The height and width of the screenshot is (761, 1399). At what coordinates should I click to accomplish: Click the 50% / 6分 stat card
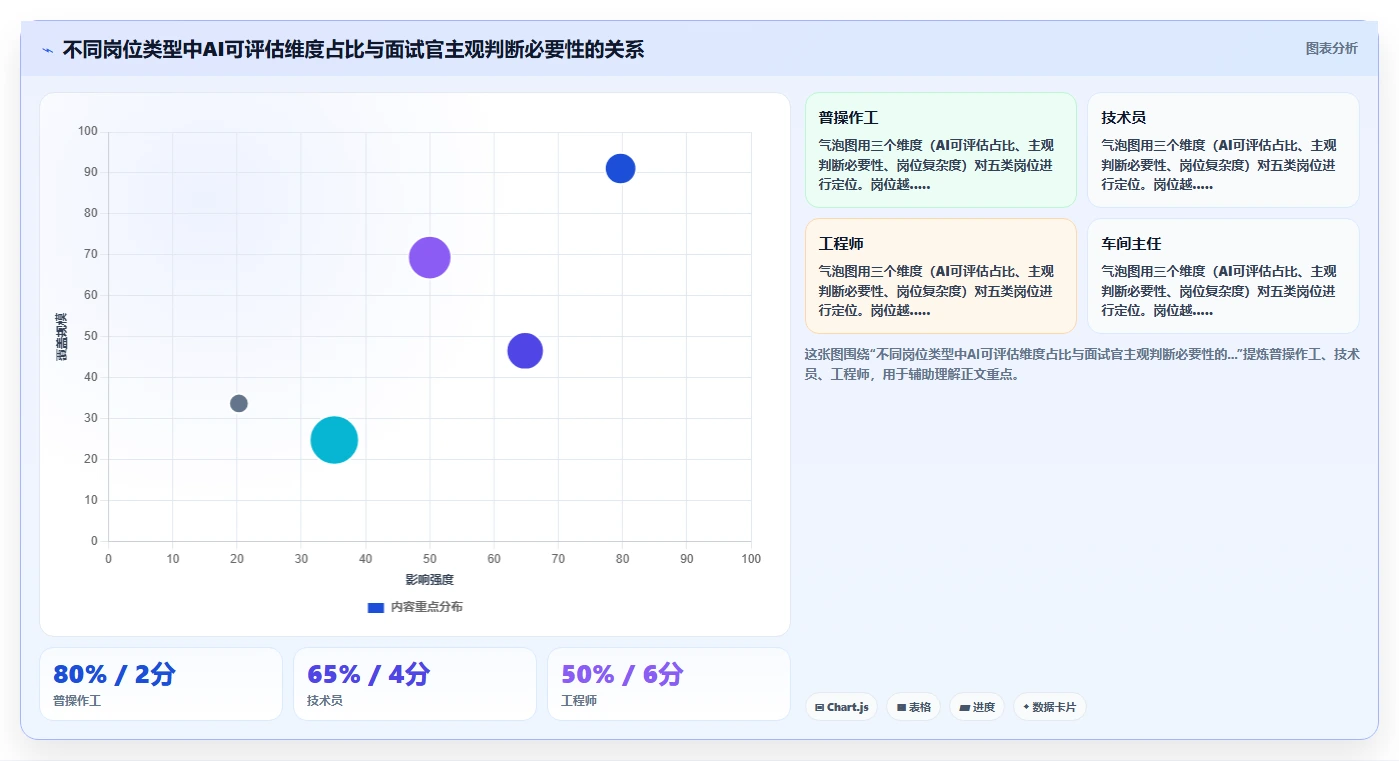click(x=669, y=684)
